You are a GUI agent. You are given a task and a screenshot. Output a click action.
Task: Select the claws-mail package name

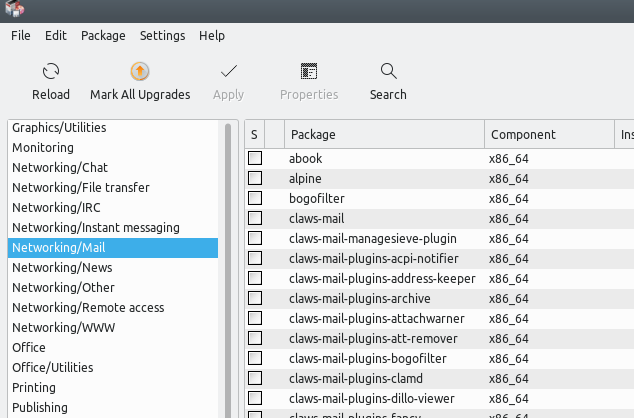[317, 218]
